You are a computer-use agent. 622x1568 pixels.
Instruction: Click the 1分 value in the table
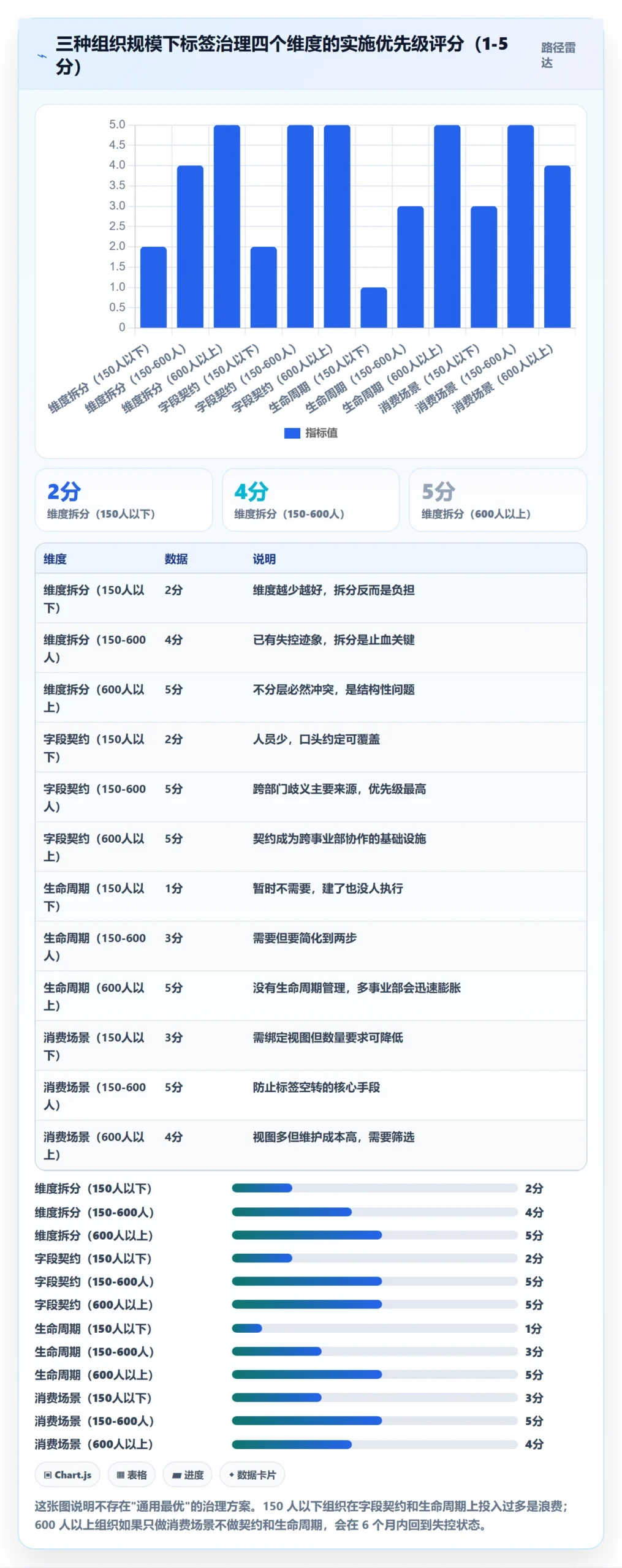(x=173, y=888)
